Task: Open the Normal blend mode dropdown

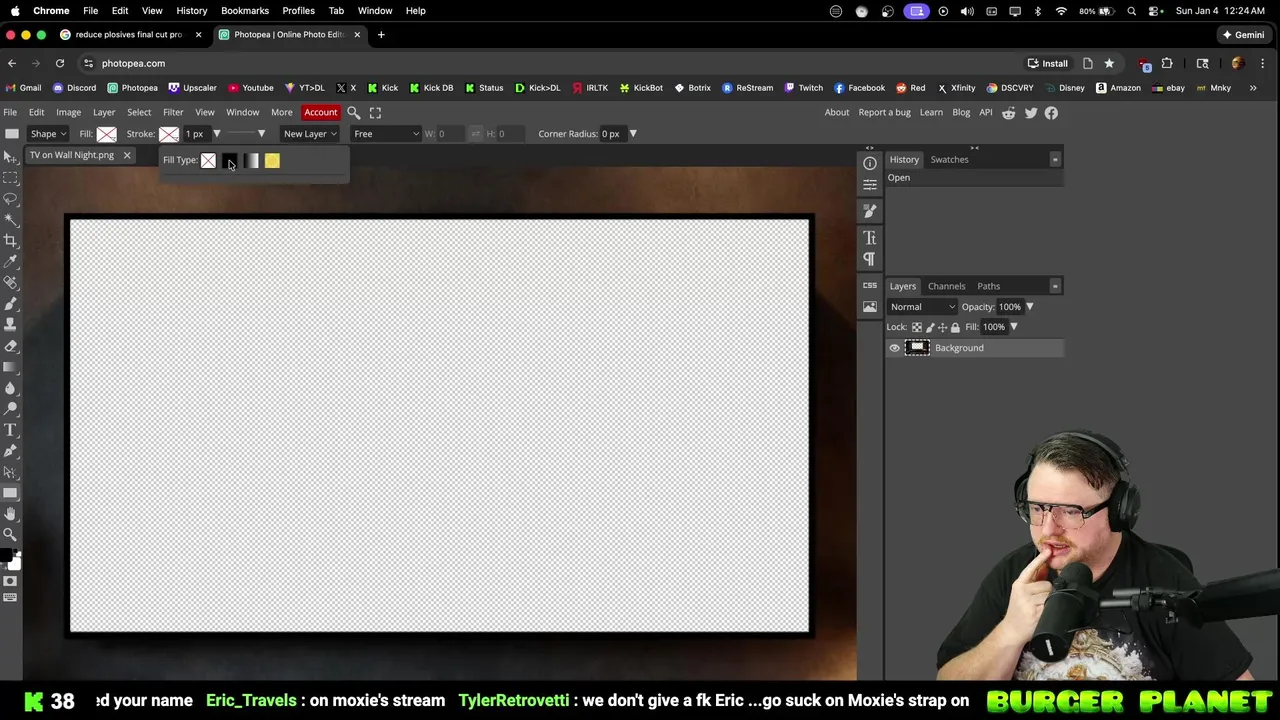Action: (922, 307)
